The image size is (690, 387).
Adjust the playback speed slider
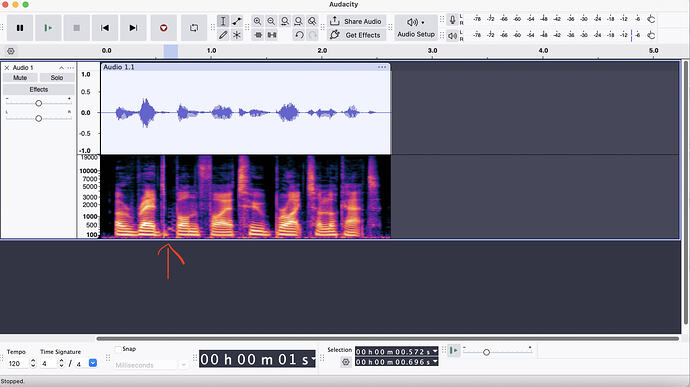tap(486, 352)
